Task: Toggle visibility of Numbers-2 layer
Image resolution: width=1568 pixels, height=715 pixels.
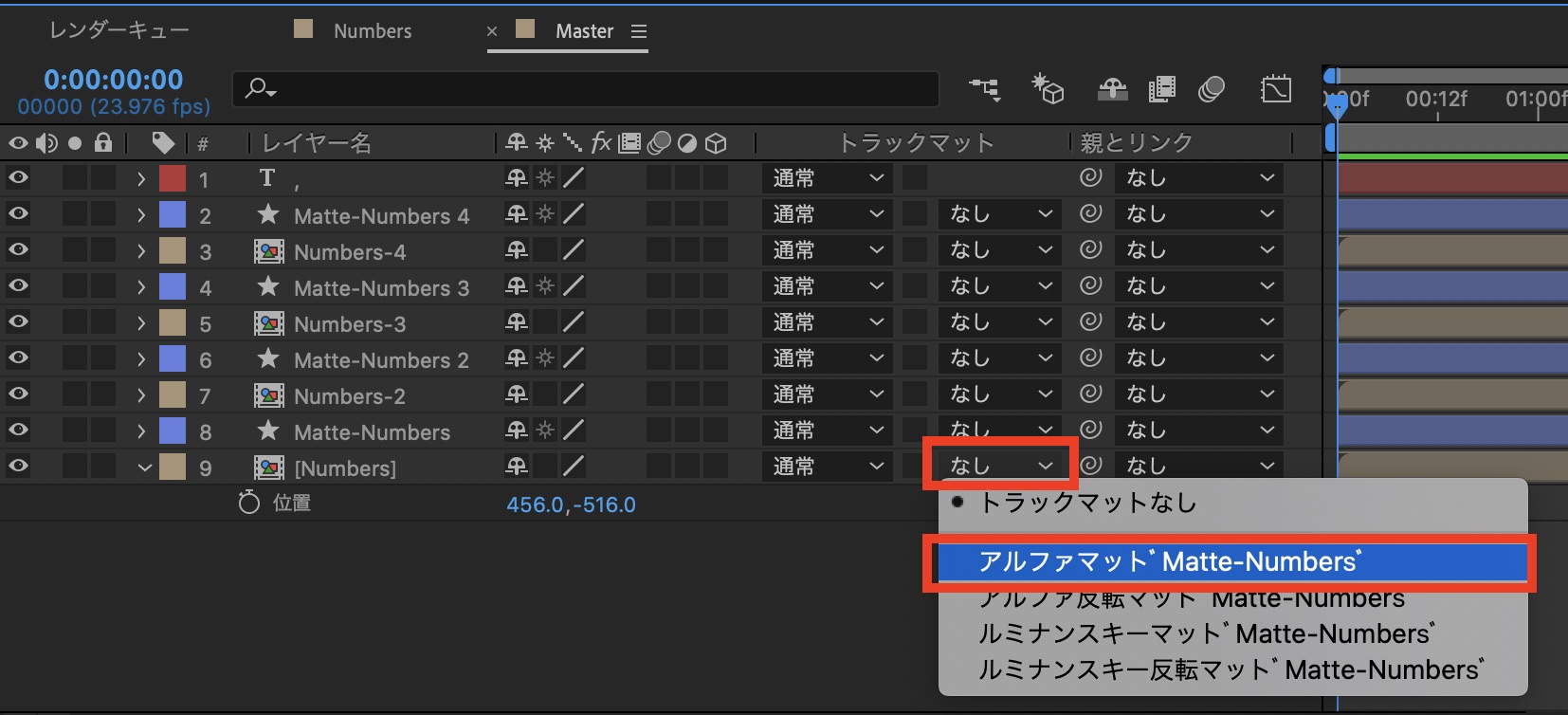Action: point(18,394)
